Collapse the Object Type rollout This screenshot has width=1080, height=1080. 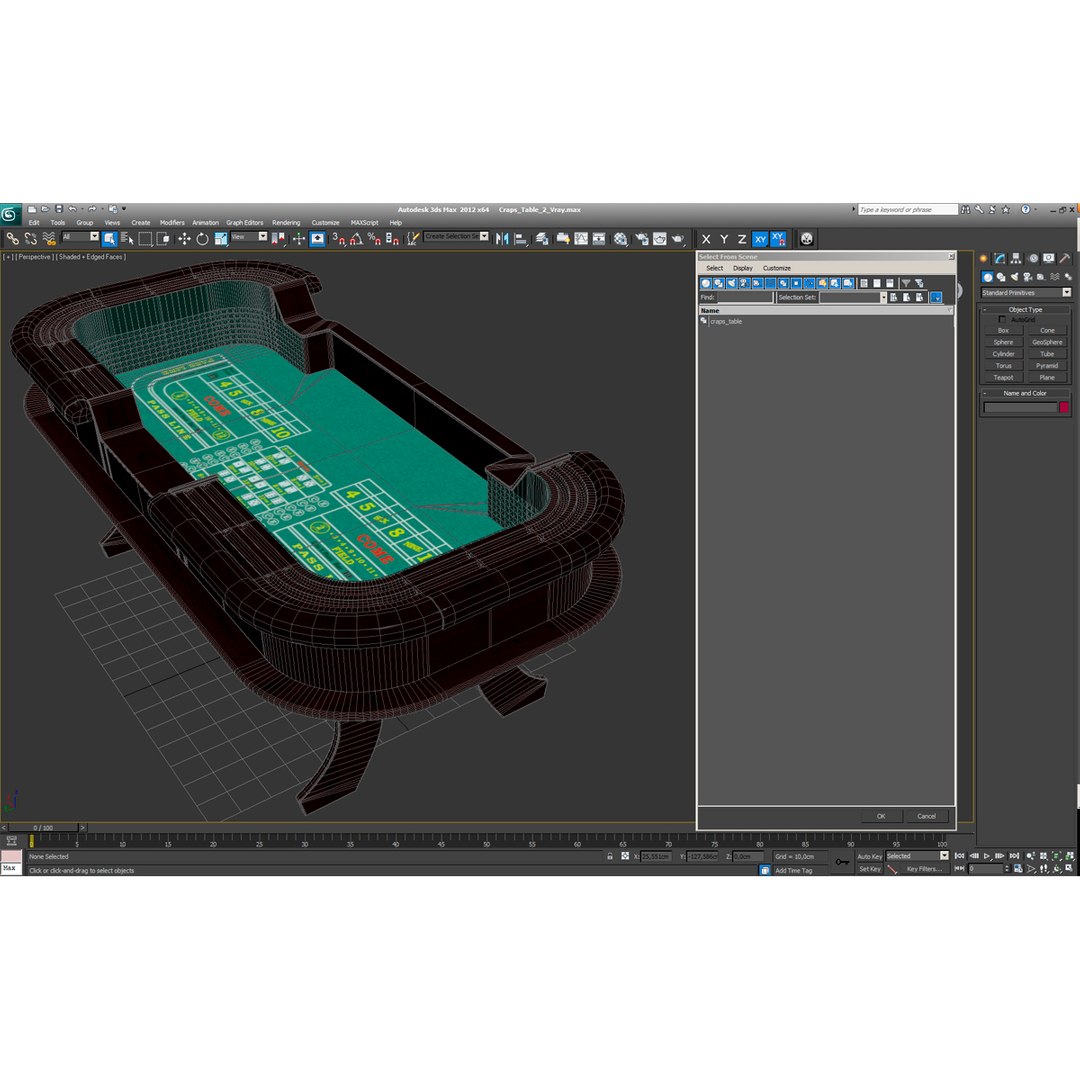pyautogui.click(x=1025, y=310)
